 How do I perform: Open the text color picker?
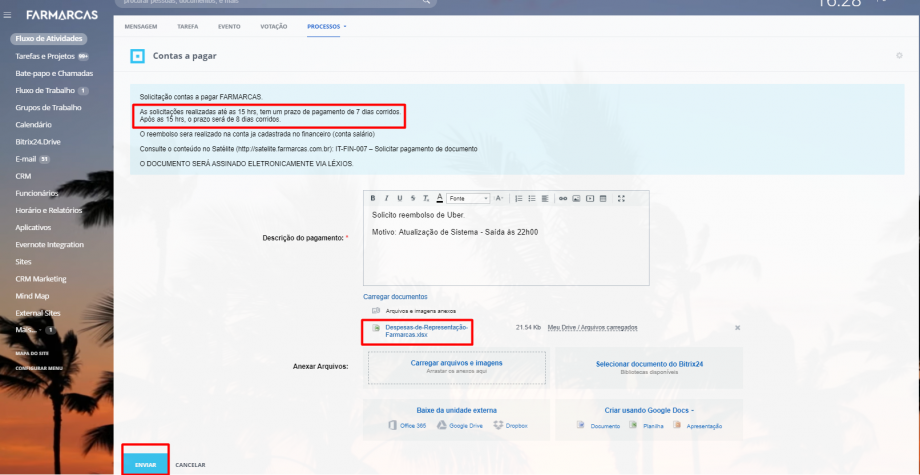pos(439,198)
